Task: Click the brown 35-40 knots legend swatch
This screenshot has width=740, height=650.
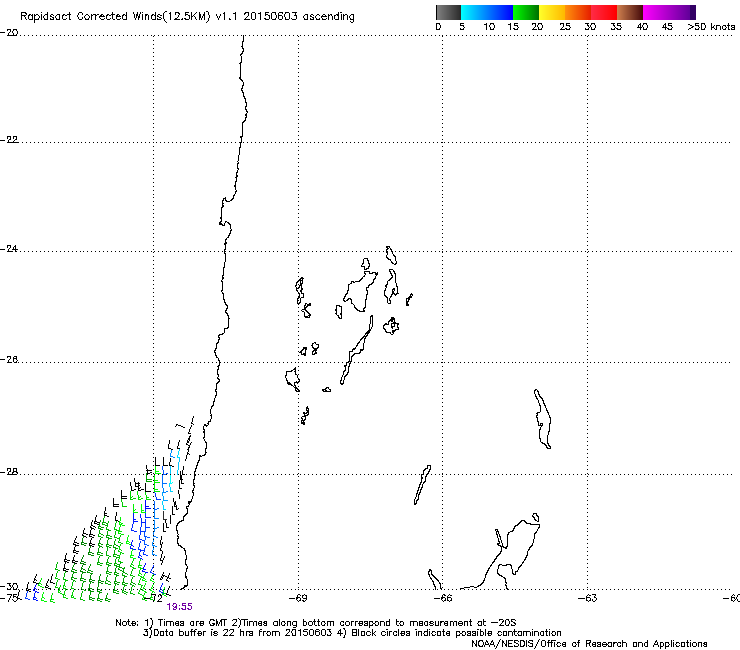Action: pyautogui.click(x=630, y=12)
